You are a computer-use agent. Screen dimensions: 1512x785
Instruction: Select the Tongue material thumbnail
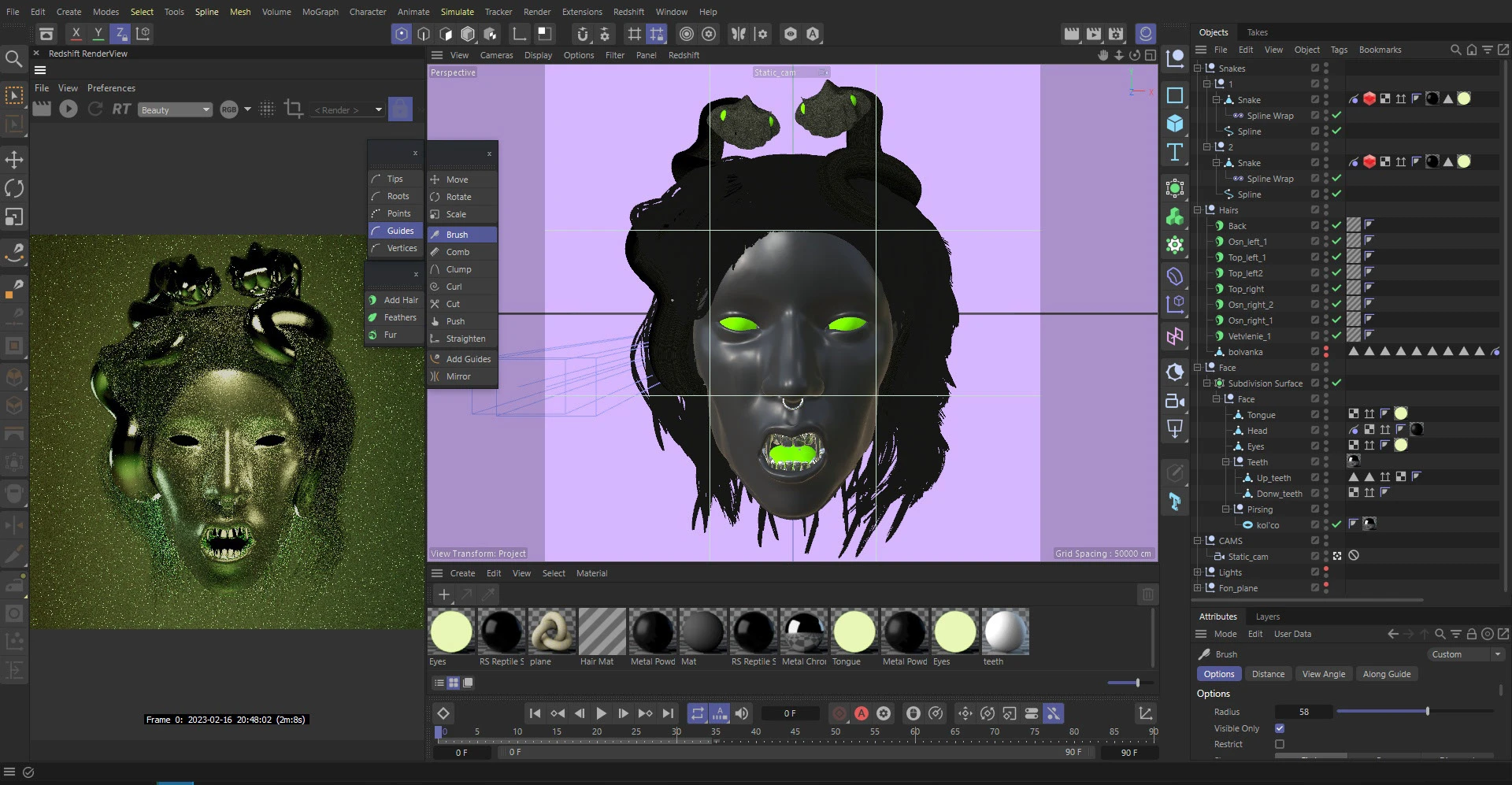pyautogui.click(x=854, y=632)
